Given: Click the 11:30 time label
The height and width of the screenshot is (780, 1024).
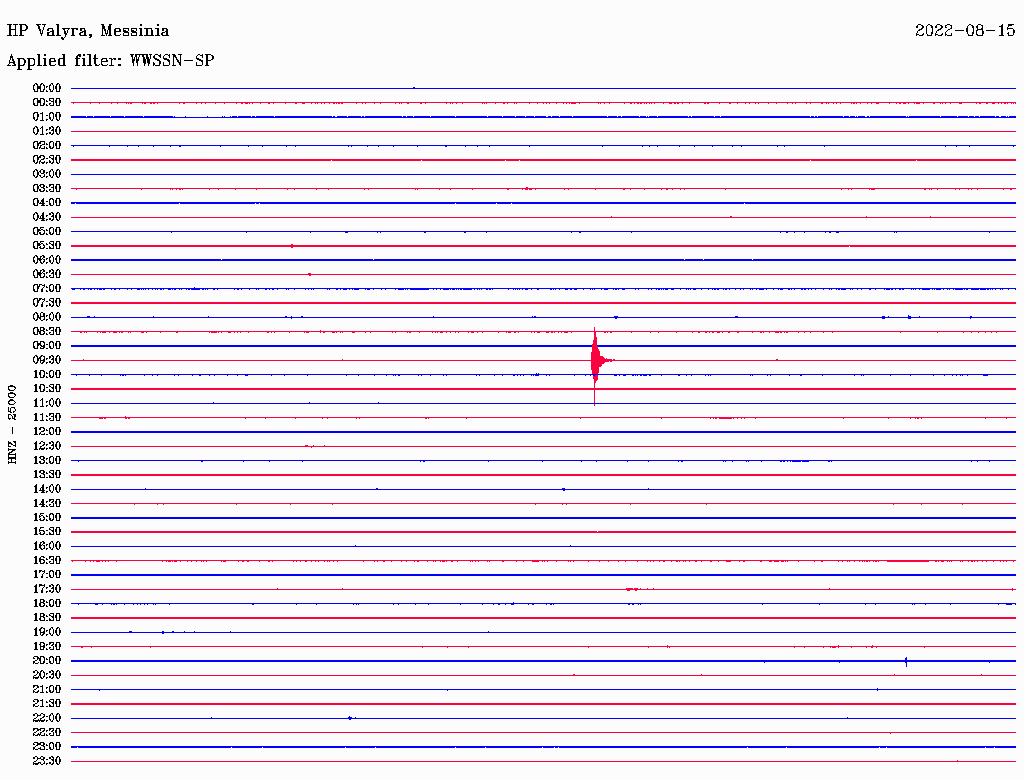Looking at the screenshot, I should 46,417.
